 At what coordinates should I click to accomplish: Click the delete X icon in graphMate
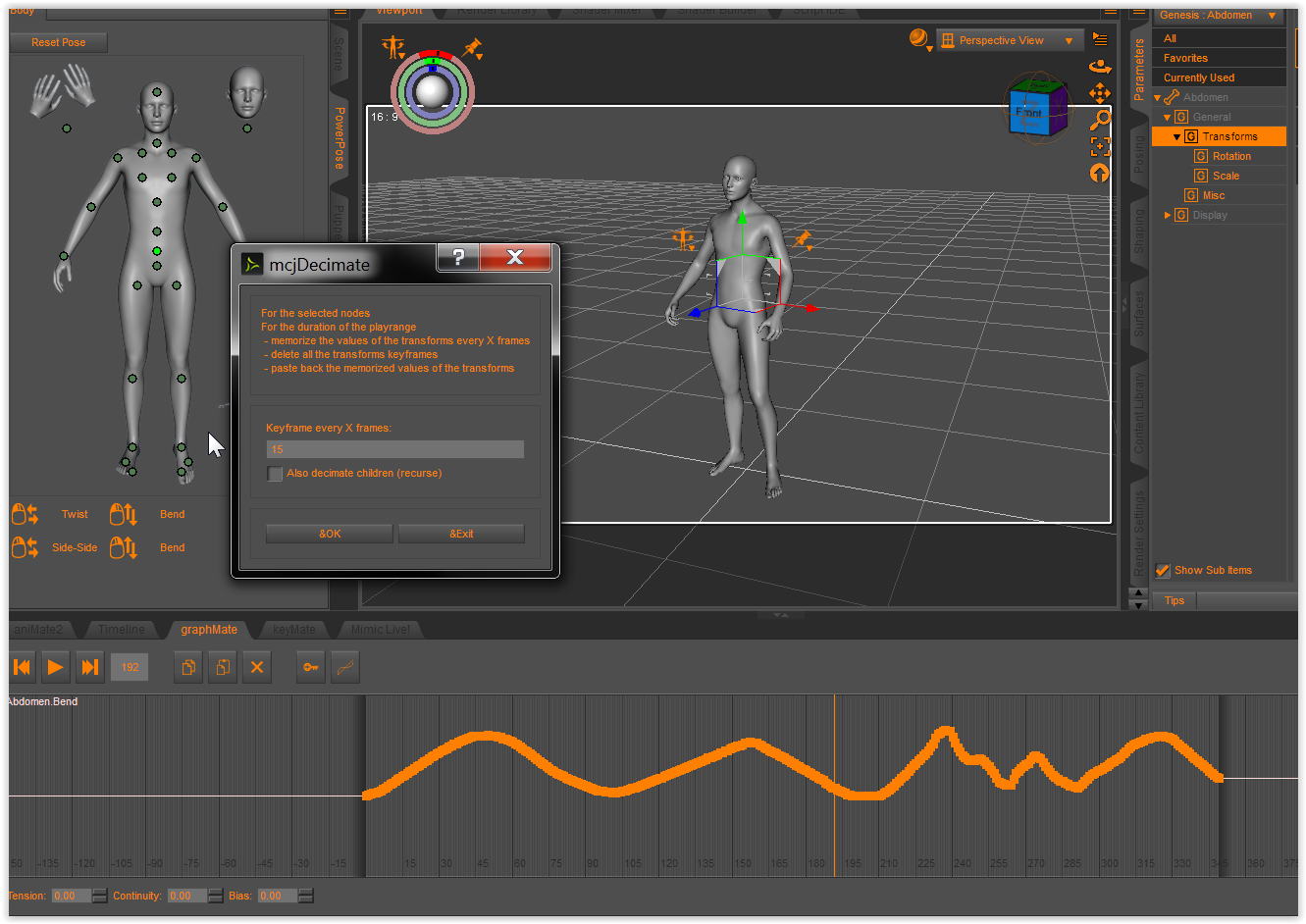point(257,667)
